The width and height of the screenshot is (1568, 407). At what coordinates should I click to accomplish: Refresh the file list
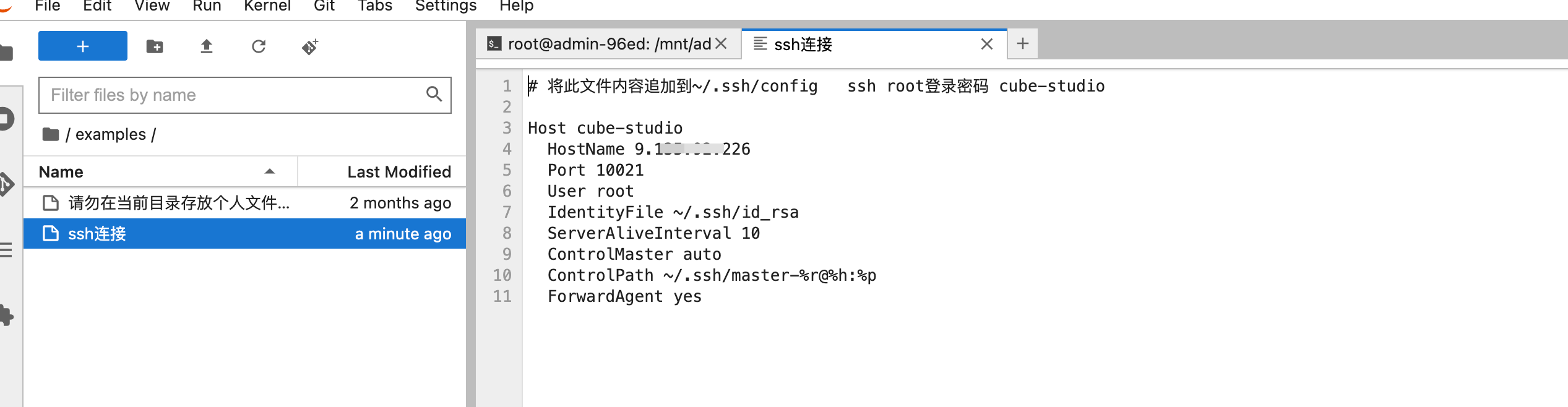coord(259,46)
